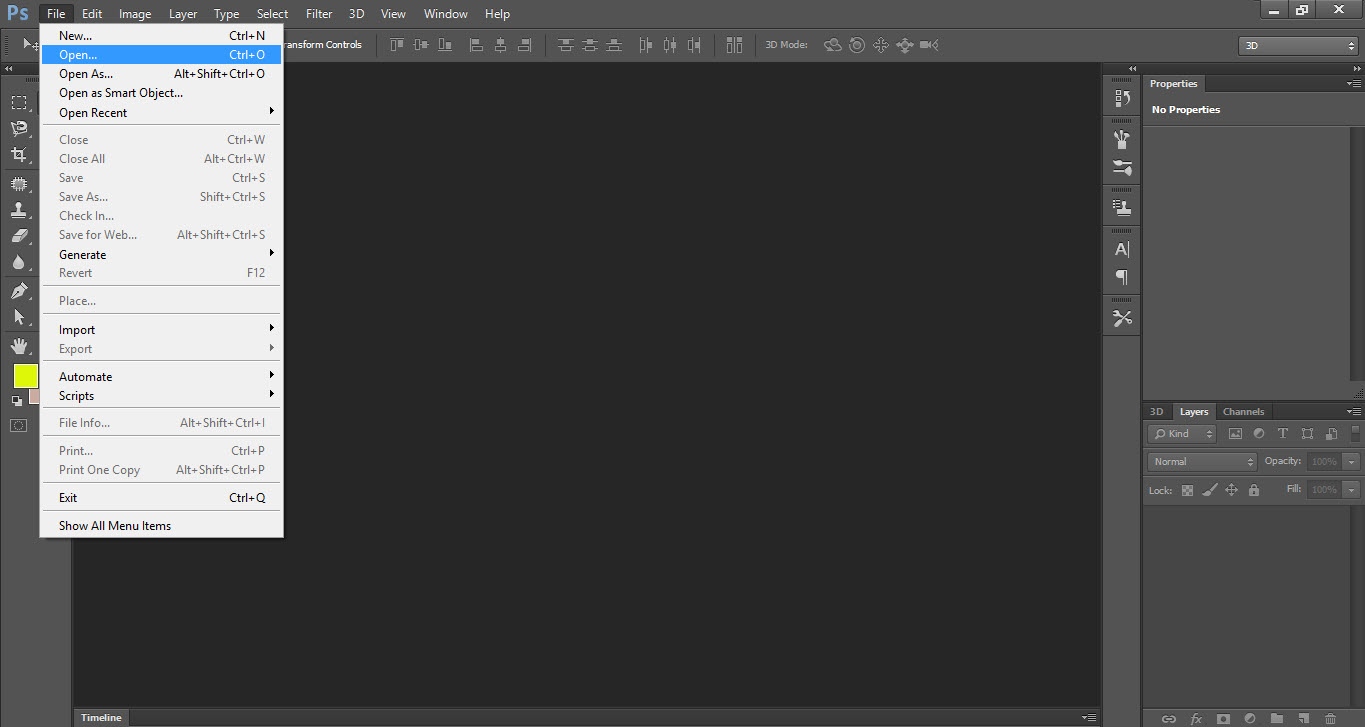
Task: Toggle the smart objects filter icon
Action: click(1331, 434)
